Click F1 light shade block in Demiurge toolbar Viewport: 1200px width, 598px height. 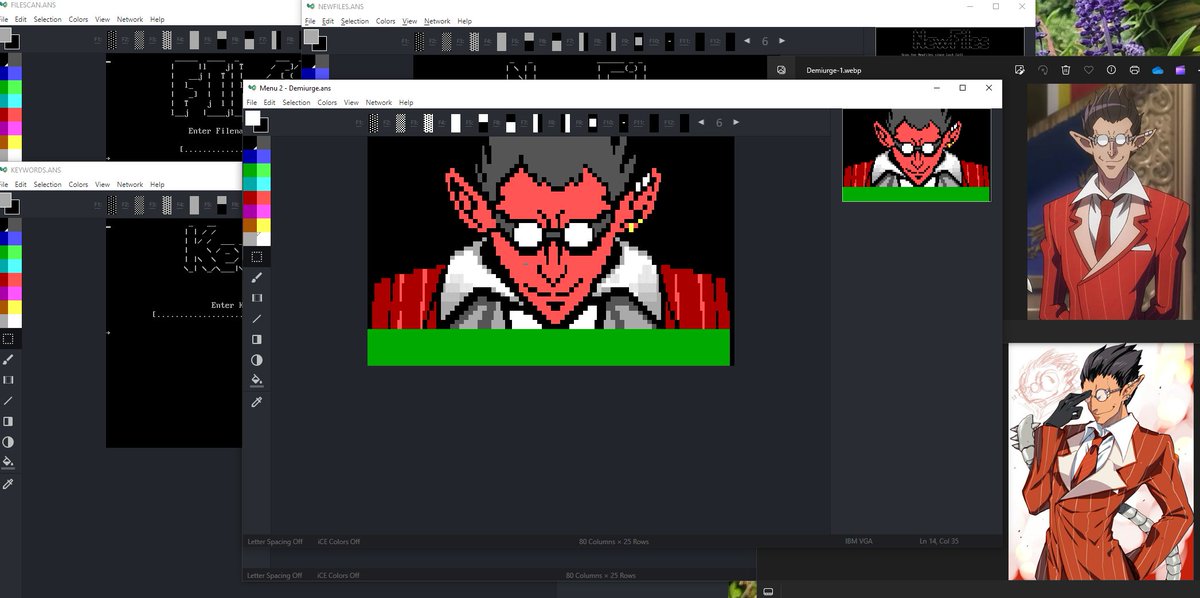pyautogui.click(x=374, y=123)
